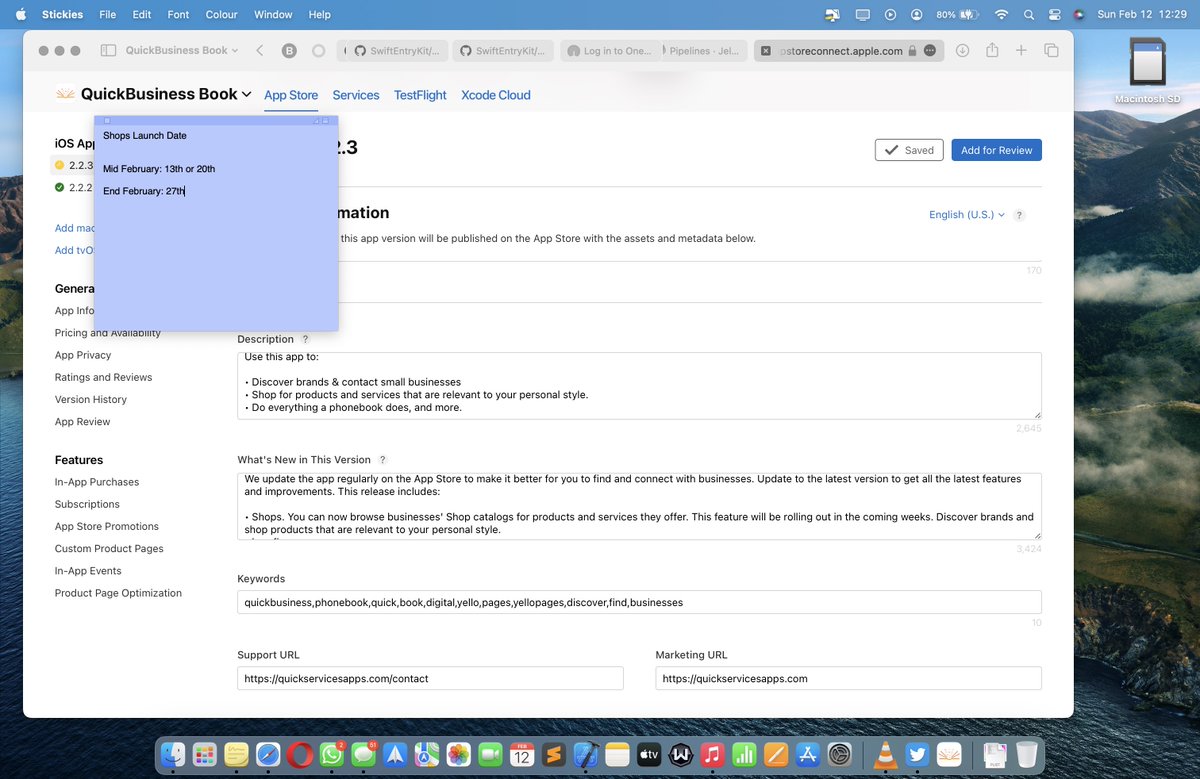Open Control Centre in menu bar
This screenshot has height=779, width=1200.
click(1054, 15)
